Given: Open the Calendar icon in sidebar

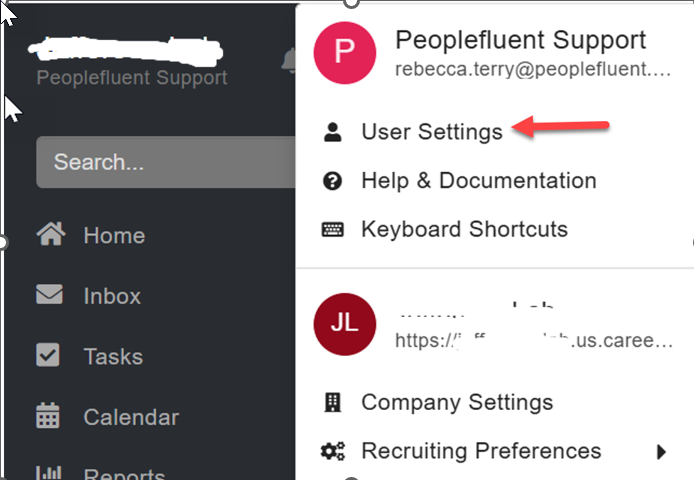Looking at the screenshot, I should point(48,415).
